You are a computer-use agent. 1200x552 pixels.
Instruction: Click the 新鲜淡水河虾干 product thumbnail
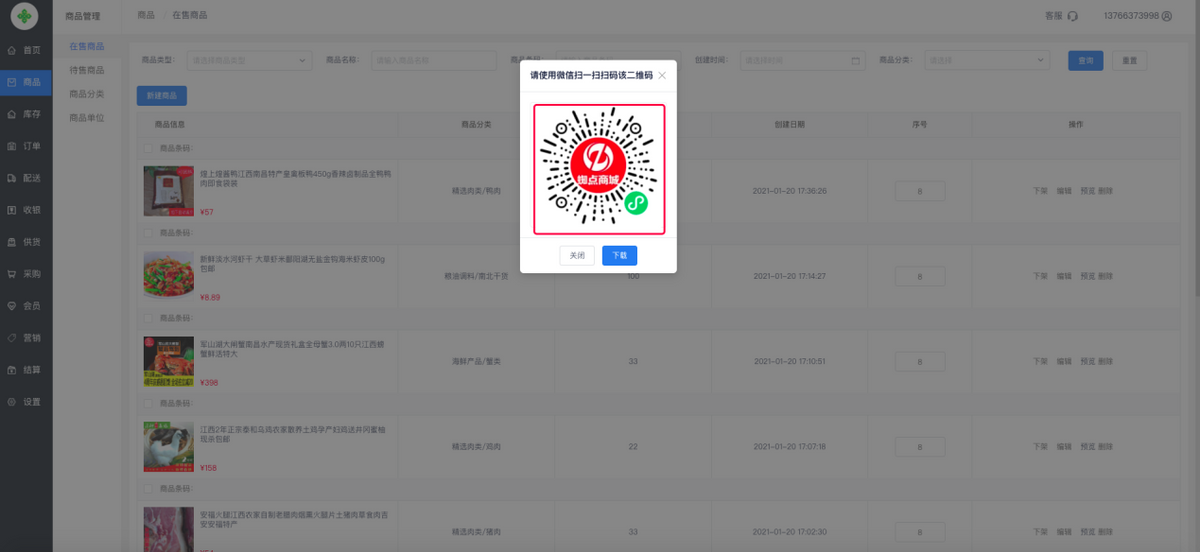coord(169,275)
